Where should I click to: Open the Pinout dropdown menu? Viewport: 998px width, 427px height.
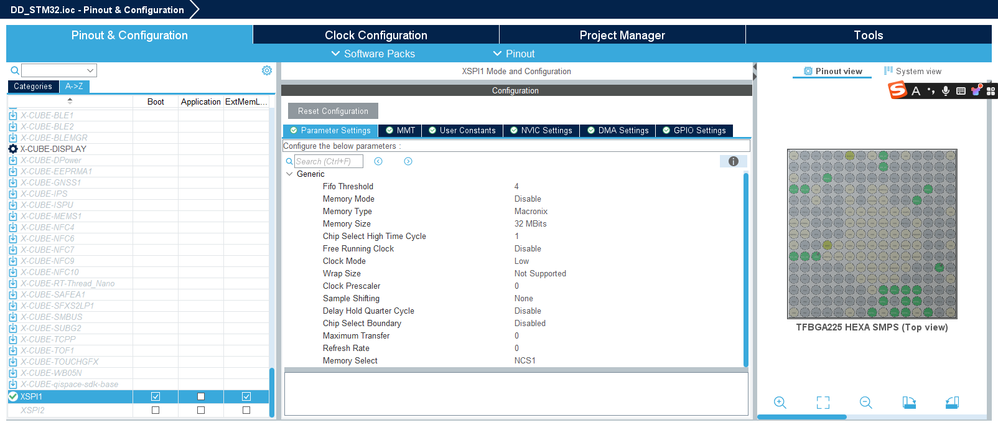pos(514,53)
